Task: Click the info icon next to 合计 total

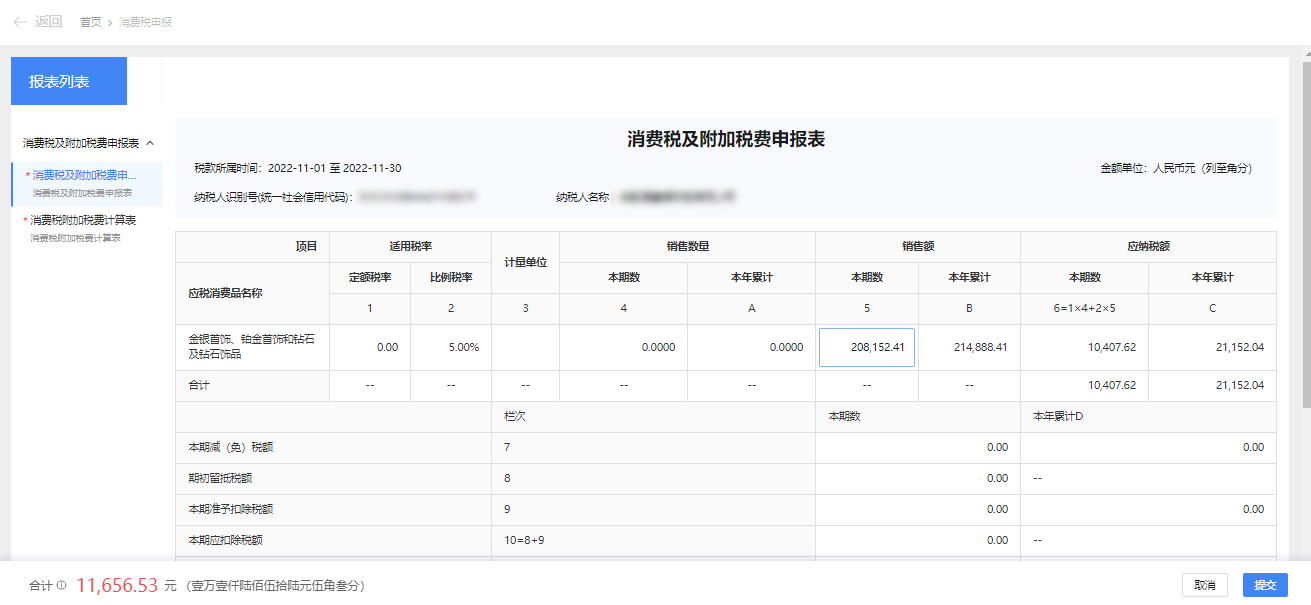Action: click(x=61, y=586)
